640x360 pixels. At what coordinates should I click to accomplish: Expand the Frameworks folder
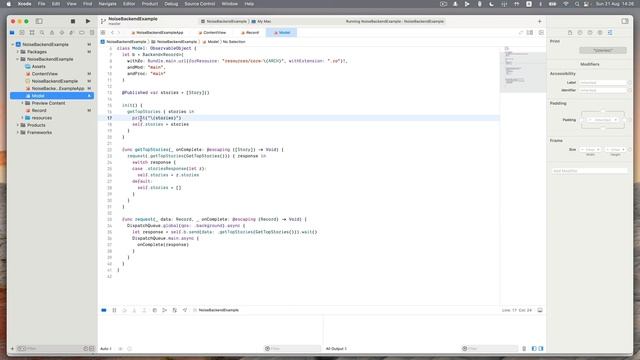18,133
